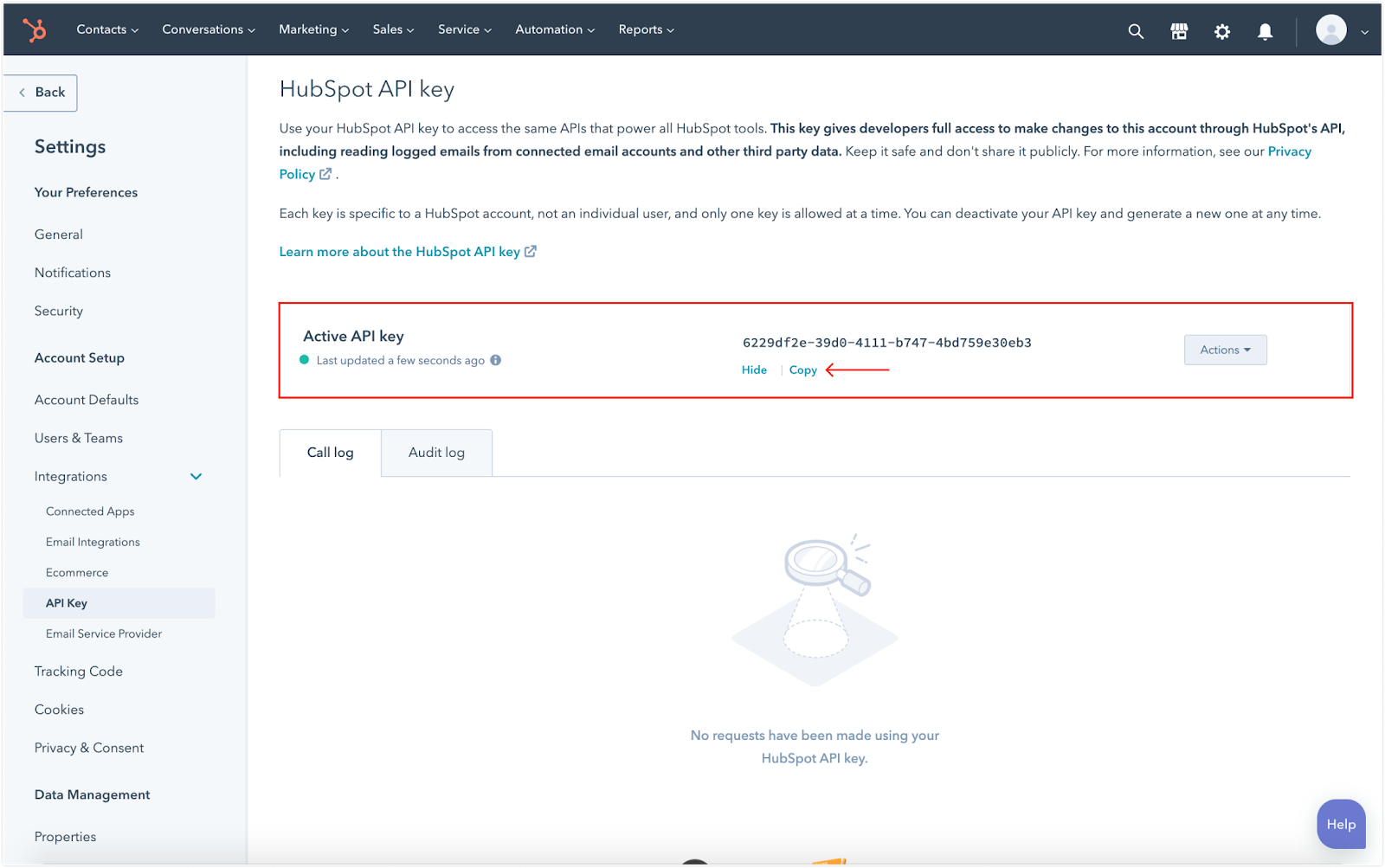
Task: Open Users & Teams settings
Action: point(79,438)
